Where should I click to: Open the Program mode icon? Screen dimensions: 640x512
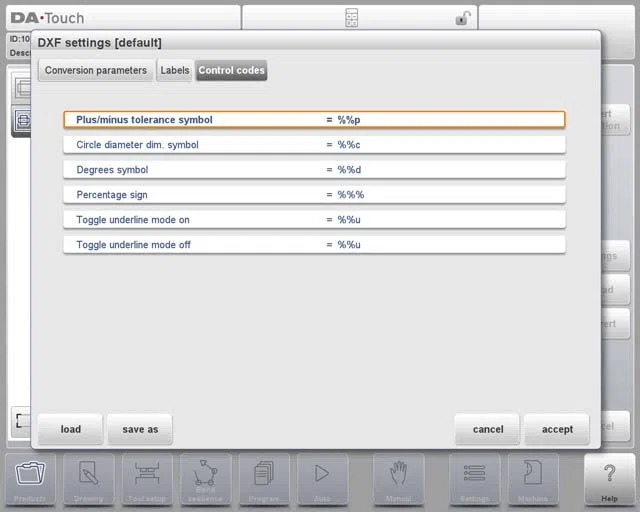(x=264, y=480)
